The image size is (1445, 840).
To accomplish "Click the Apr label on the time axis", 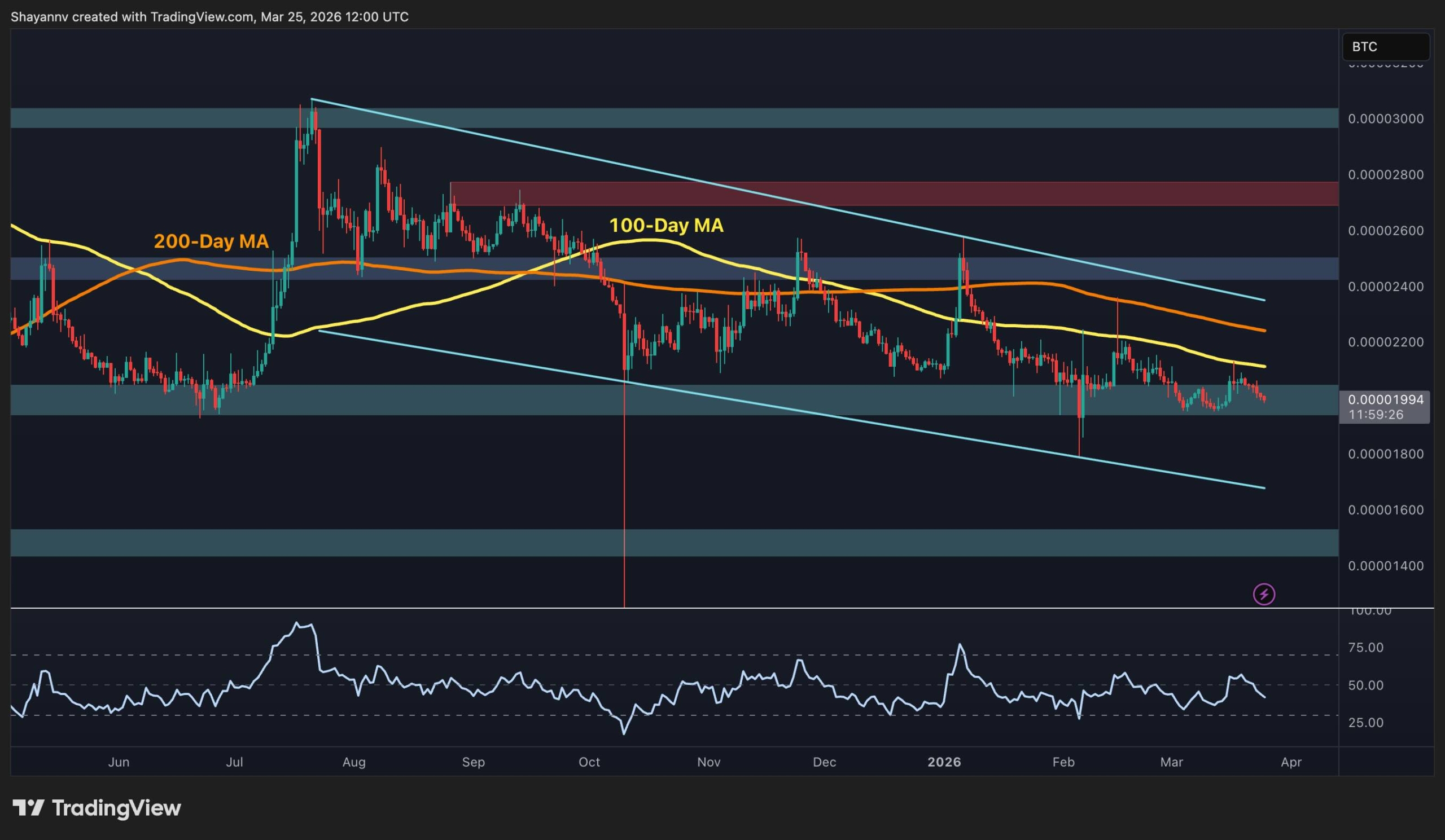I will (x=1291, y=762).
